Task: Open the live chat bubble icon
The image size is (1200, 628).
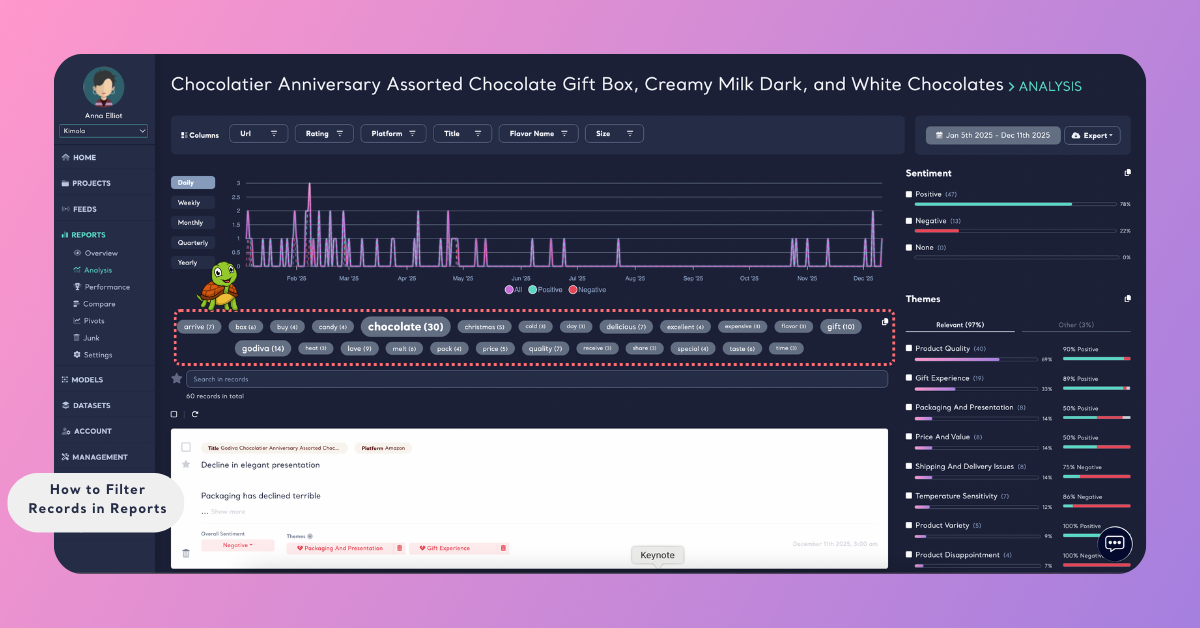Action: point(1115,543)
